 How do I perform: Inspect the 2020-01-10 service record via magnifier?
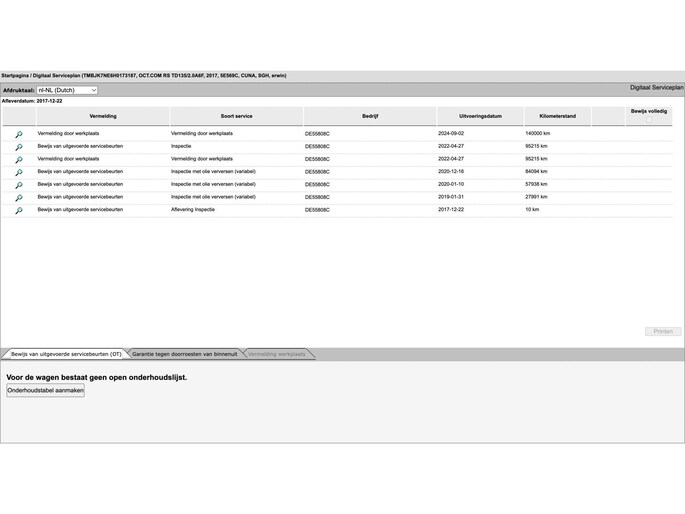click(18, 185)
